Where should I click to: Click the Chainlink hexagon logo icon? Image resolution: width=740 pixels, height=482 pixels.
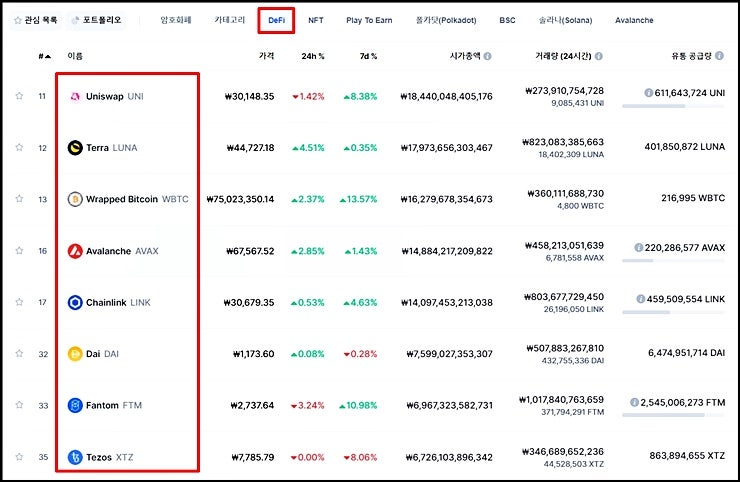click(75, 302)
